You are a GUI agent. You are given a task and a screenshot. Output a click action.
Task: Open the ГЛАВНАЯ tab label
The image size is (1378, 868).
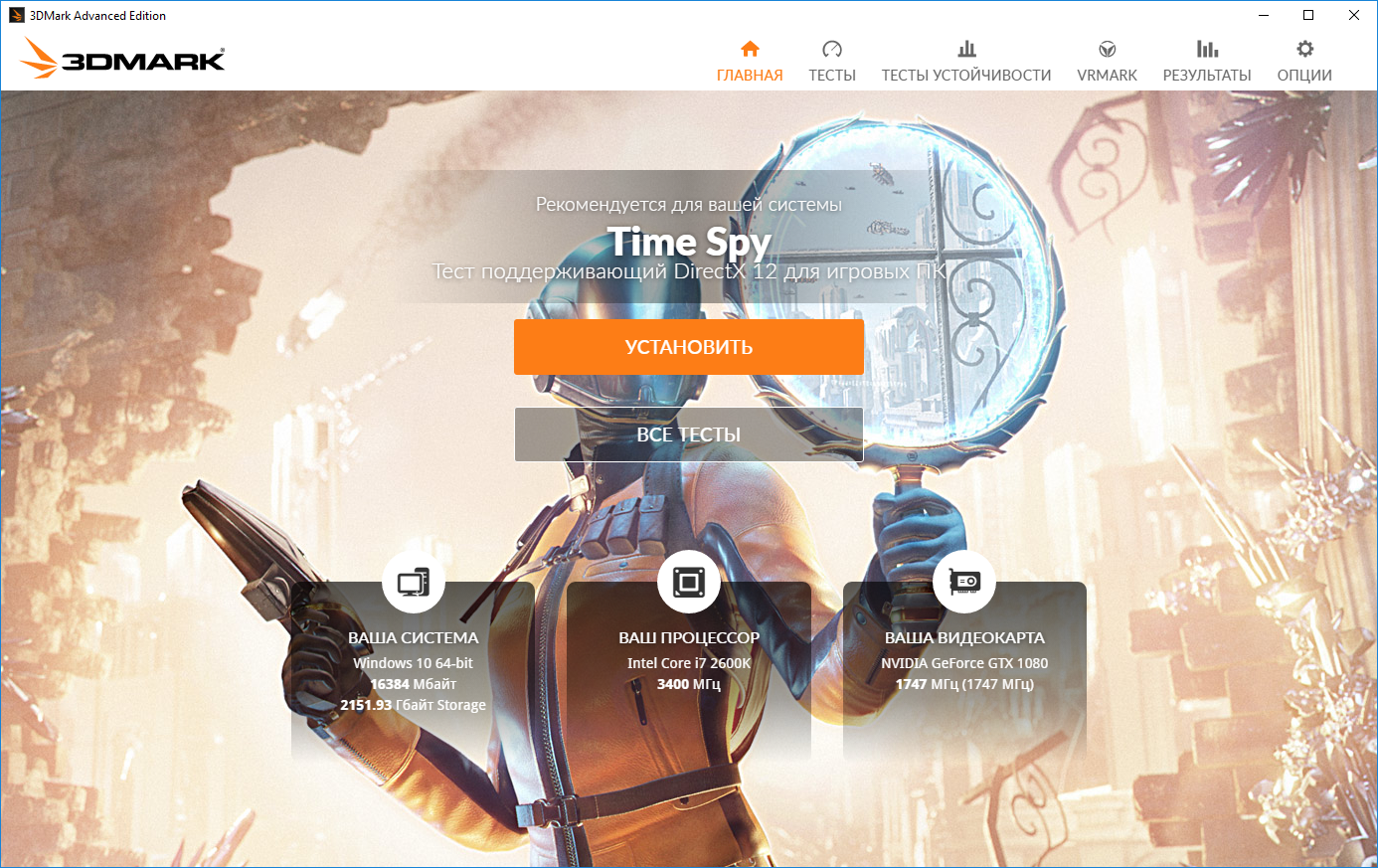coord(750,76)
